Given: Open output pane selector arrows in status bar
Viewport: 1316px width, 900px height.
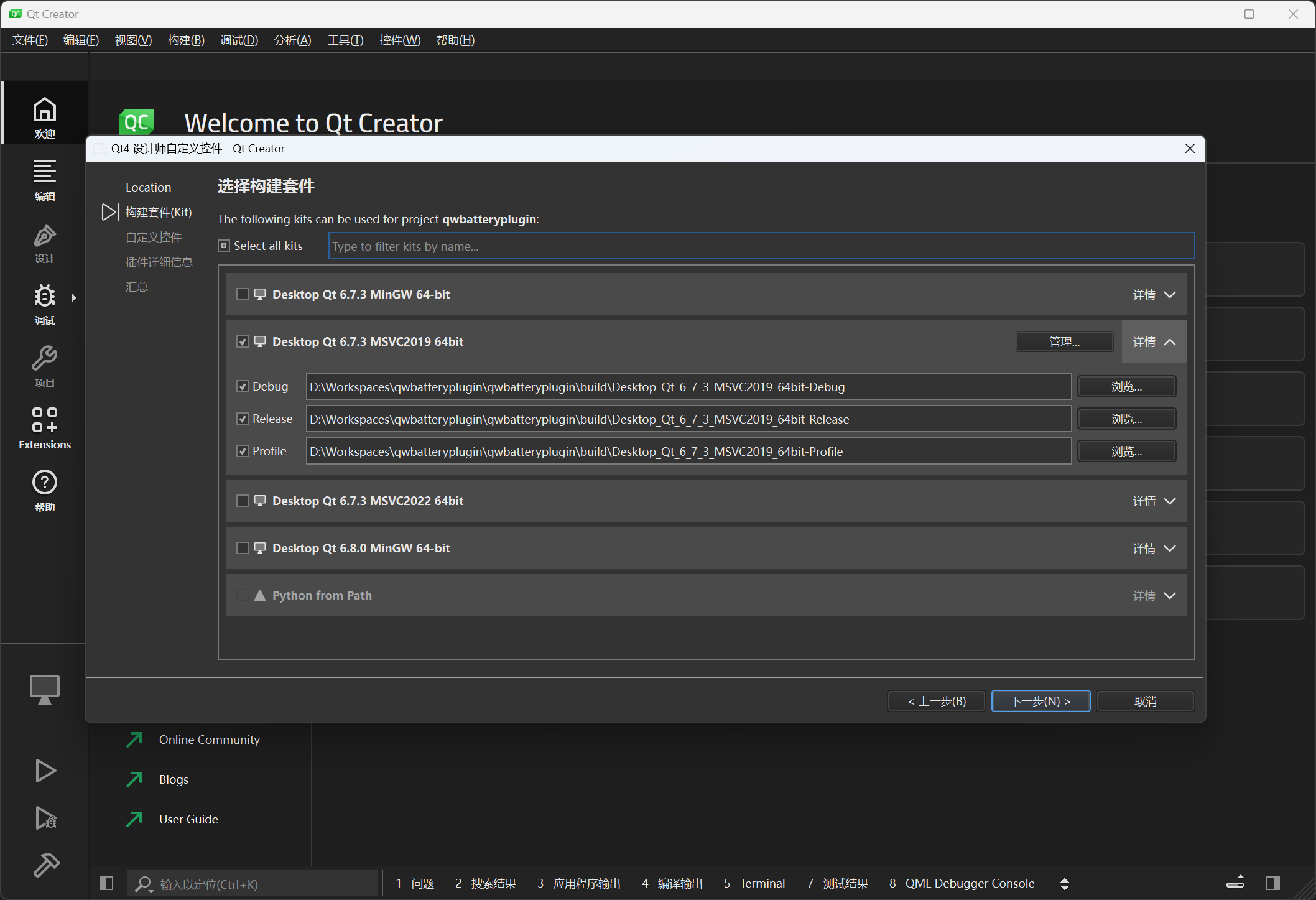Looking at the screenshot, I should [x=1064, y=883].
